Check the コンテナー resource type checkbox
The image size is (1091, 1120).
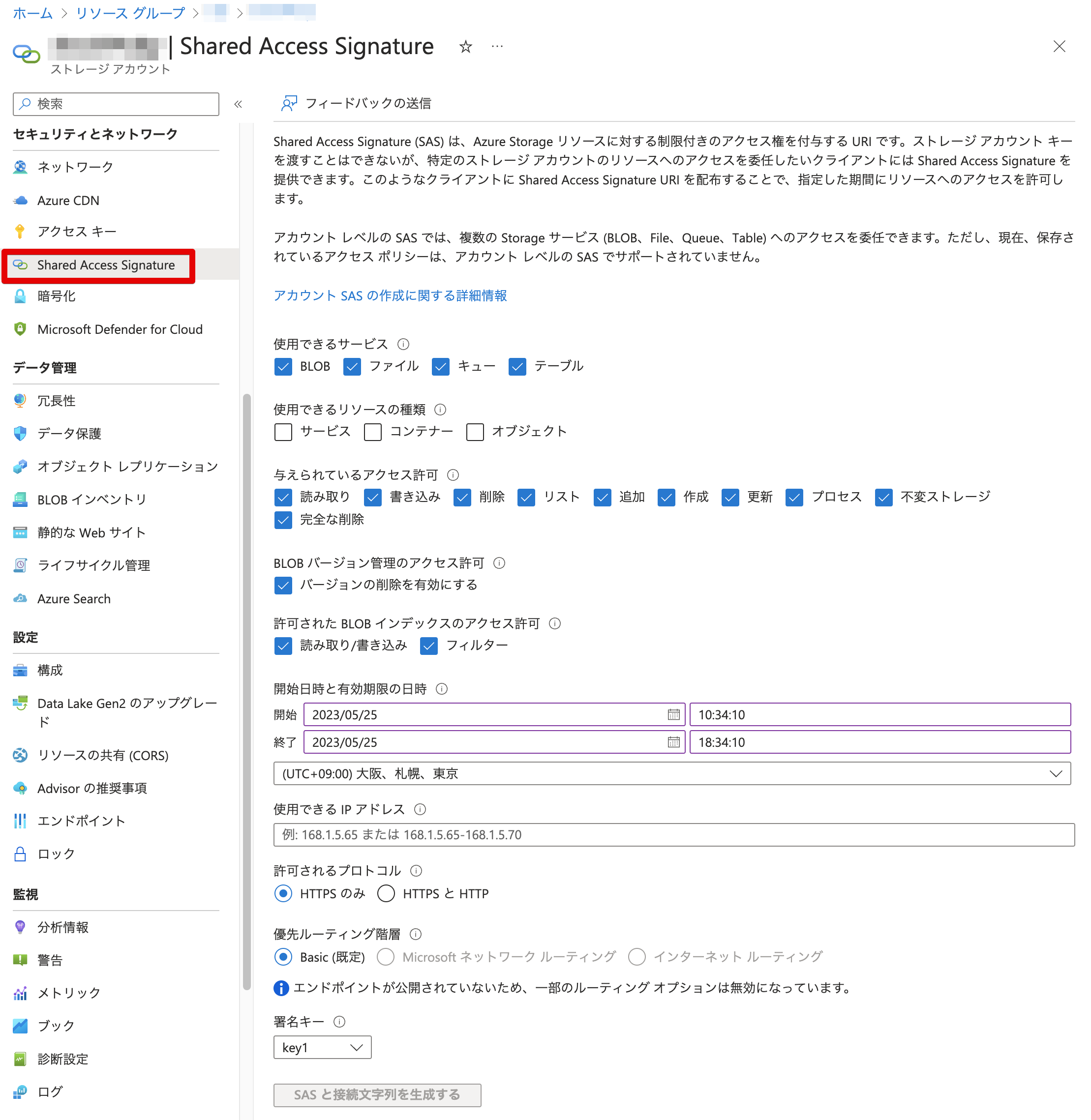(x=372, y=432)
